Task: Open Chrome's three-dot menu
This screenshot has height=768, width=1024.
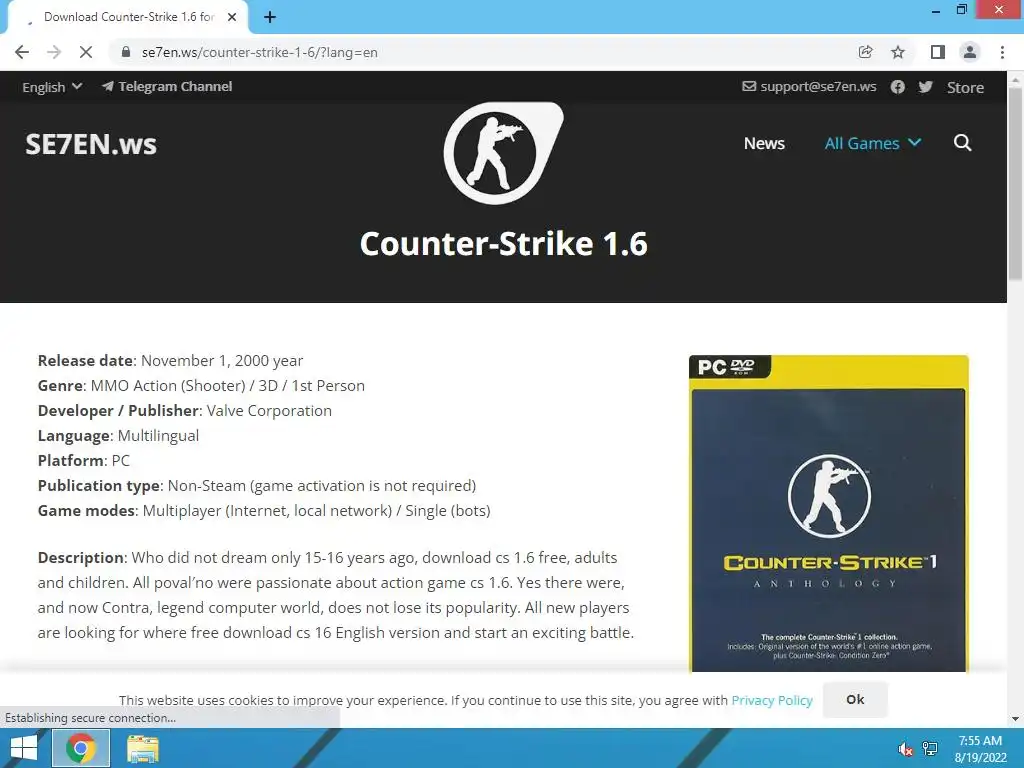Action: tap(1002, 52)
